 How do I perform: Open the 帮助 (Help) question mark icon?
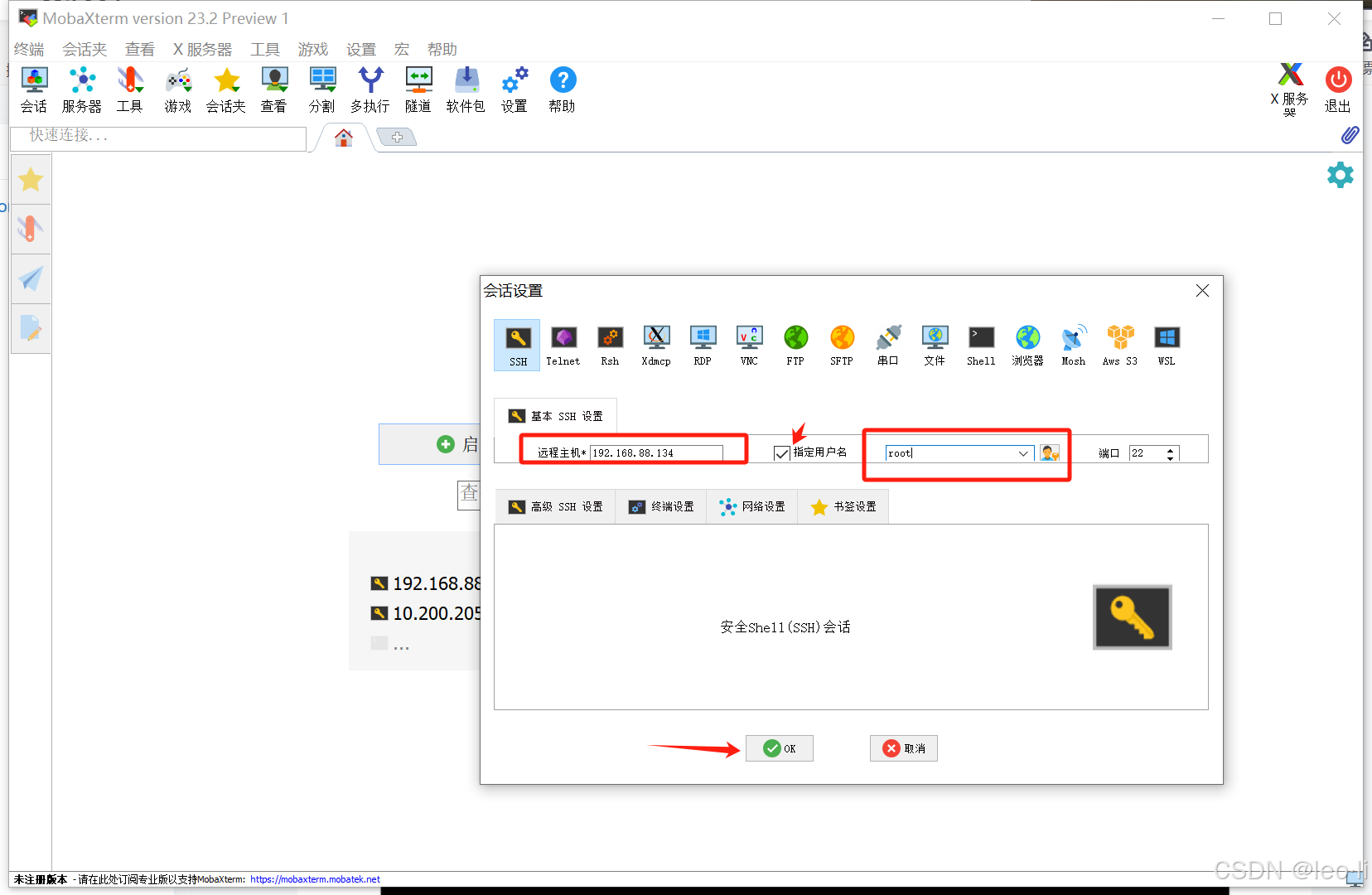[x=563, y=89]
